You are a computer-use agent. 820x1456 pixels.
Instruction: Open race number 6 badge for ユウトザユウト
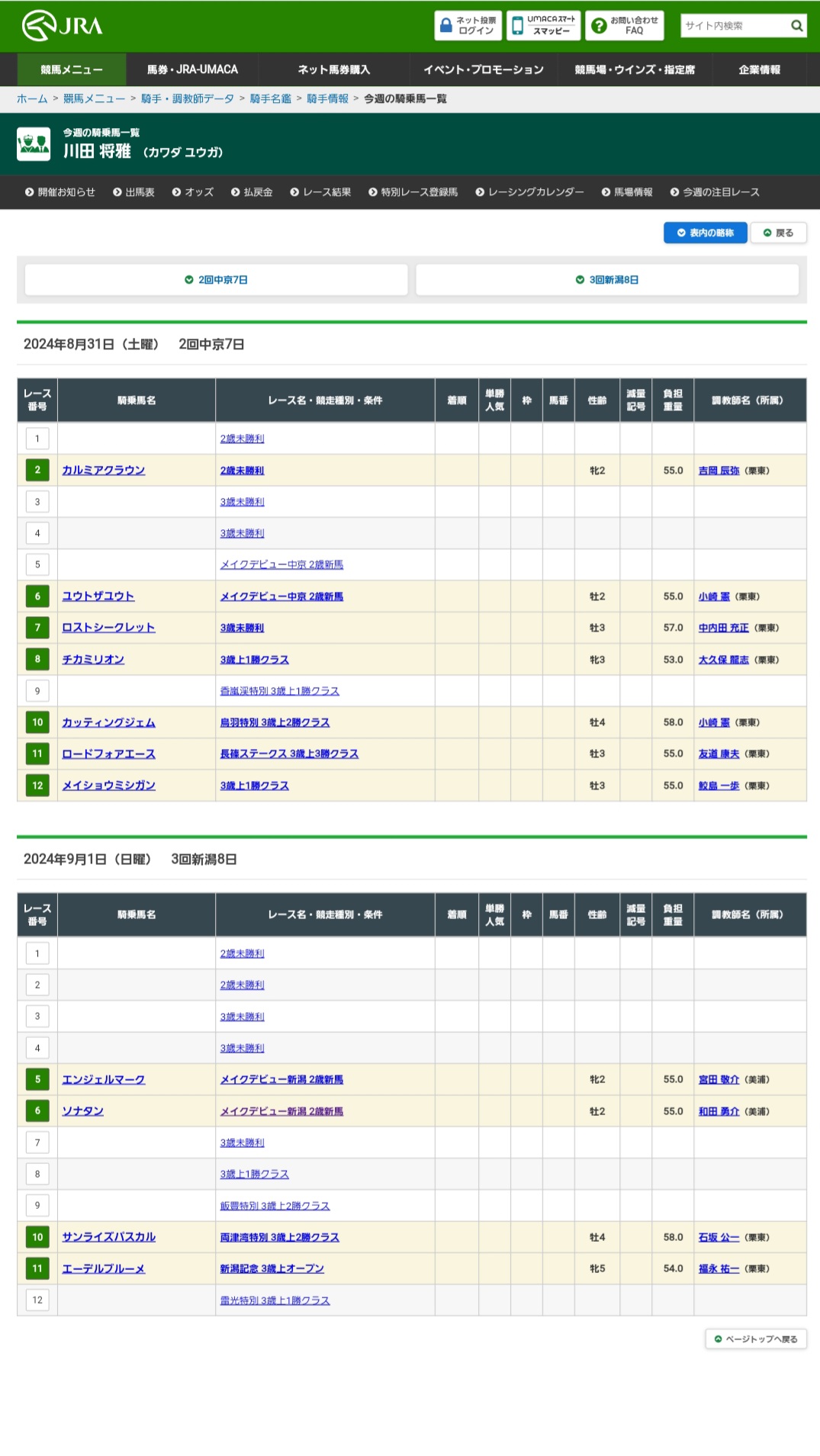[x=37, y=596]
